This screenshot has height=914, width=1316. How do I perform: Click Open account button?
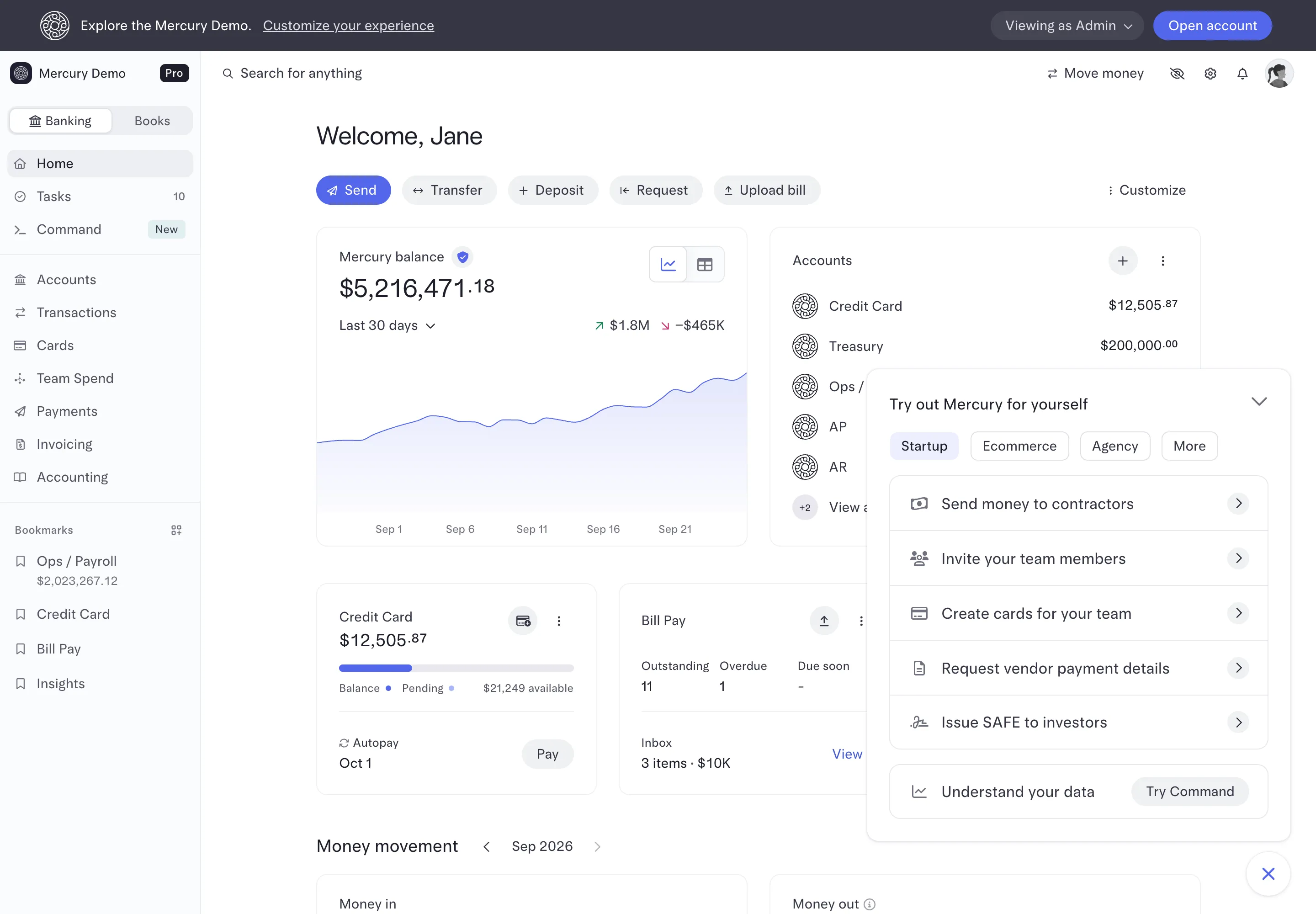pyautogui.click(x=1212, y=26)
